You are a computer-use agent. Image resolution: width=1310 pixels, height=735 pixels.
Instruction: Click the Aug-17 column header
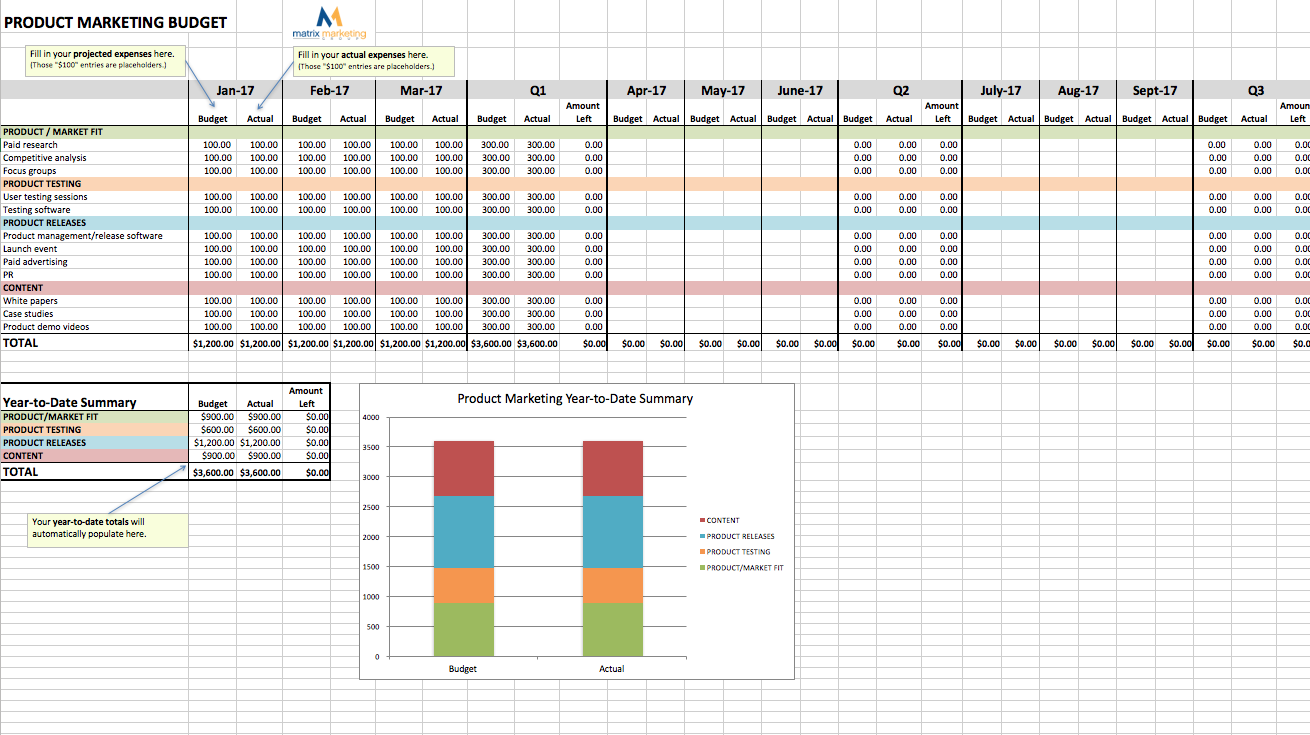pyautogui.click(x=1078, y=90)
